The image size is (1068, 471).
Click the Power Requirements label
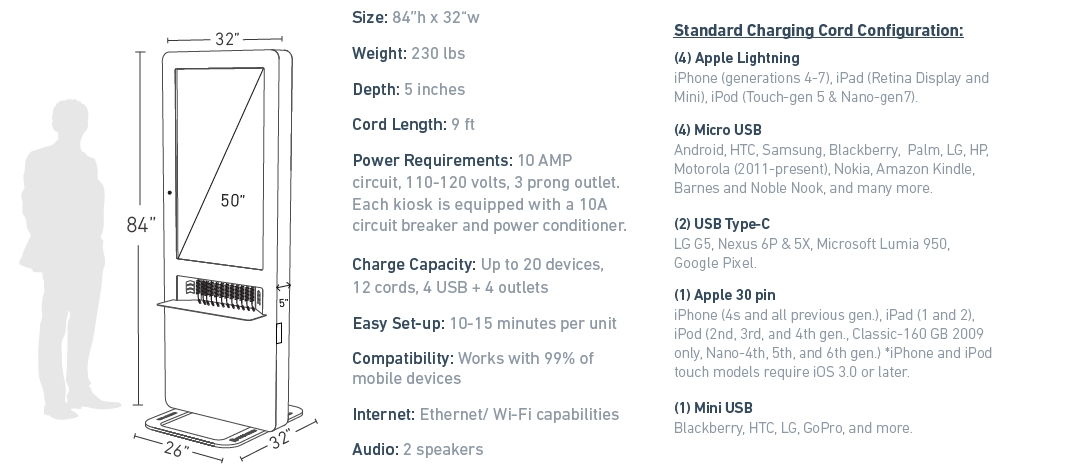(x=432, y=160)
